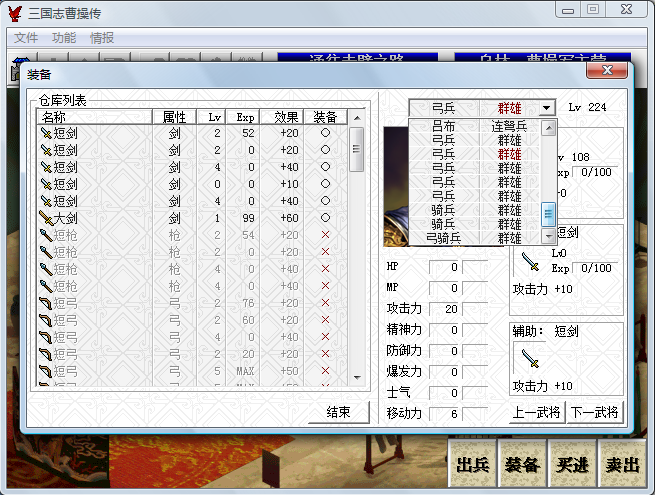
Task: Click the 大剑 sword icon in warehouse list
Action: coord(45,217)
